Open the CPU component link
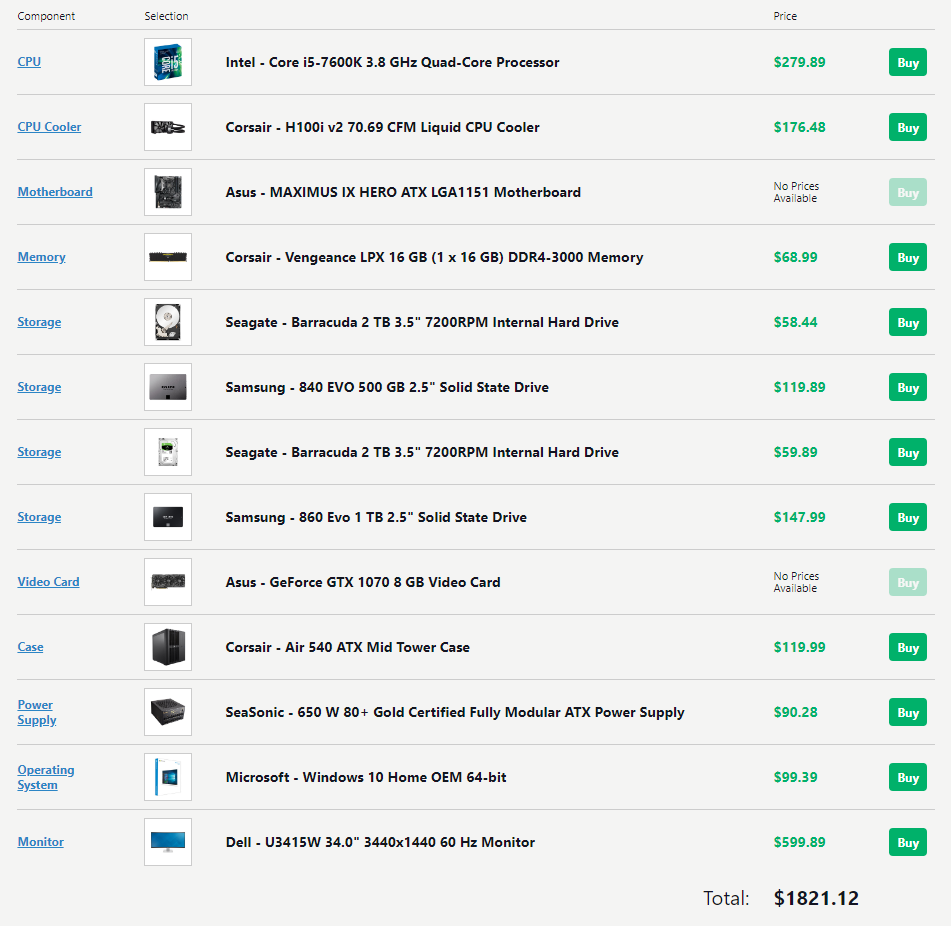 coord(29,62)
